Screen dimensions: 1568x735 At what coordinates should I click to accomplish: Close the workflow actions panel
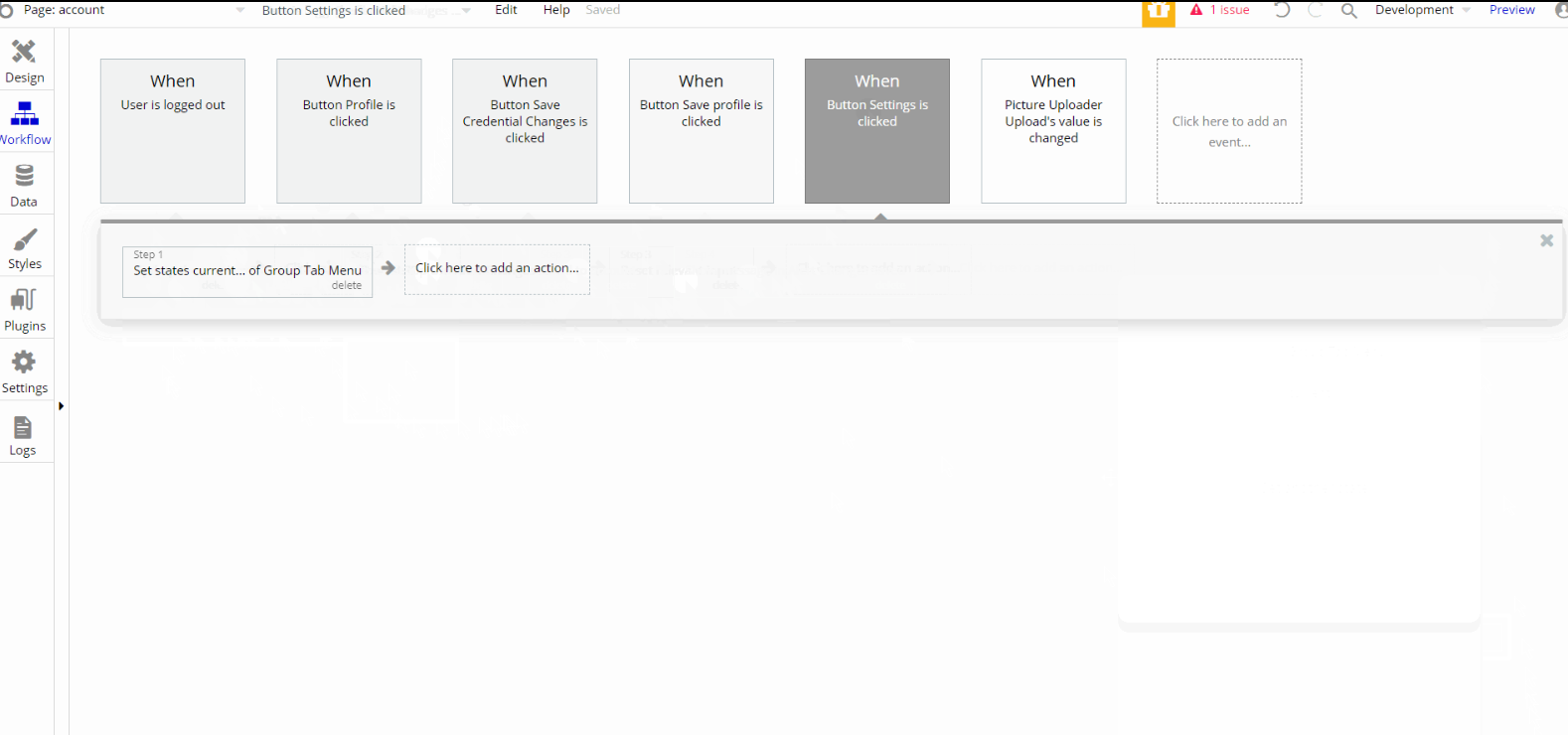(x=1546, y=240)
